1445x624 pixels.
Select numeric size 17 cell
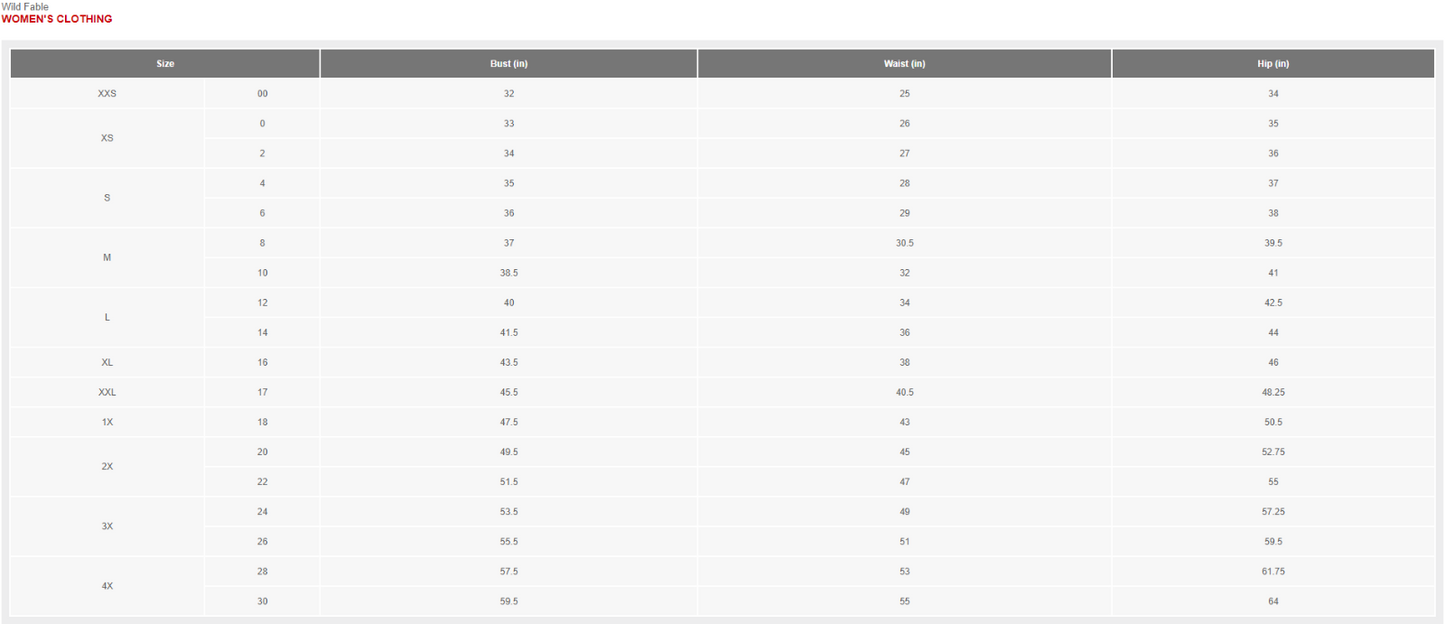pos(262,393)
